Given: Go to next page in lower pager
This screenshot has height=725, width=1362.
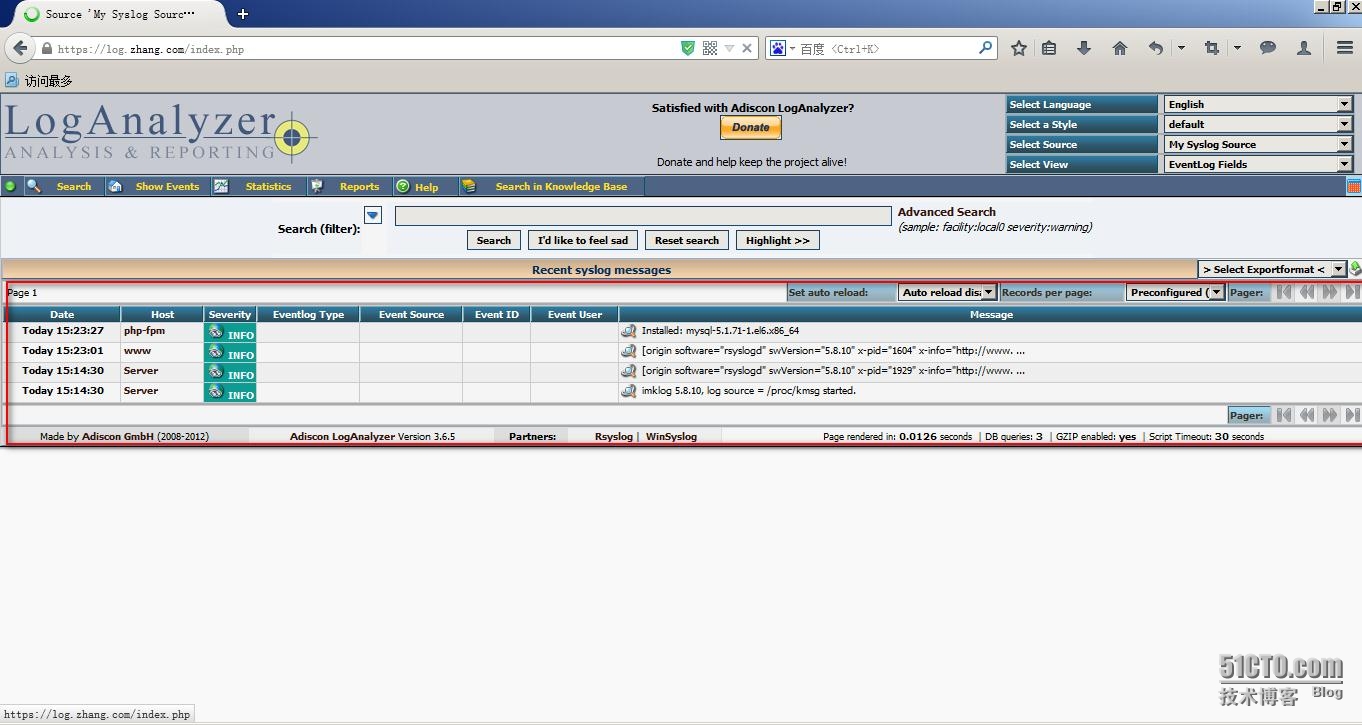Looking at the screenshot, I should (x=1330, y=415).
